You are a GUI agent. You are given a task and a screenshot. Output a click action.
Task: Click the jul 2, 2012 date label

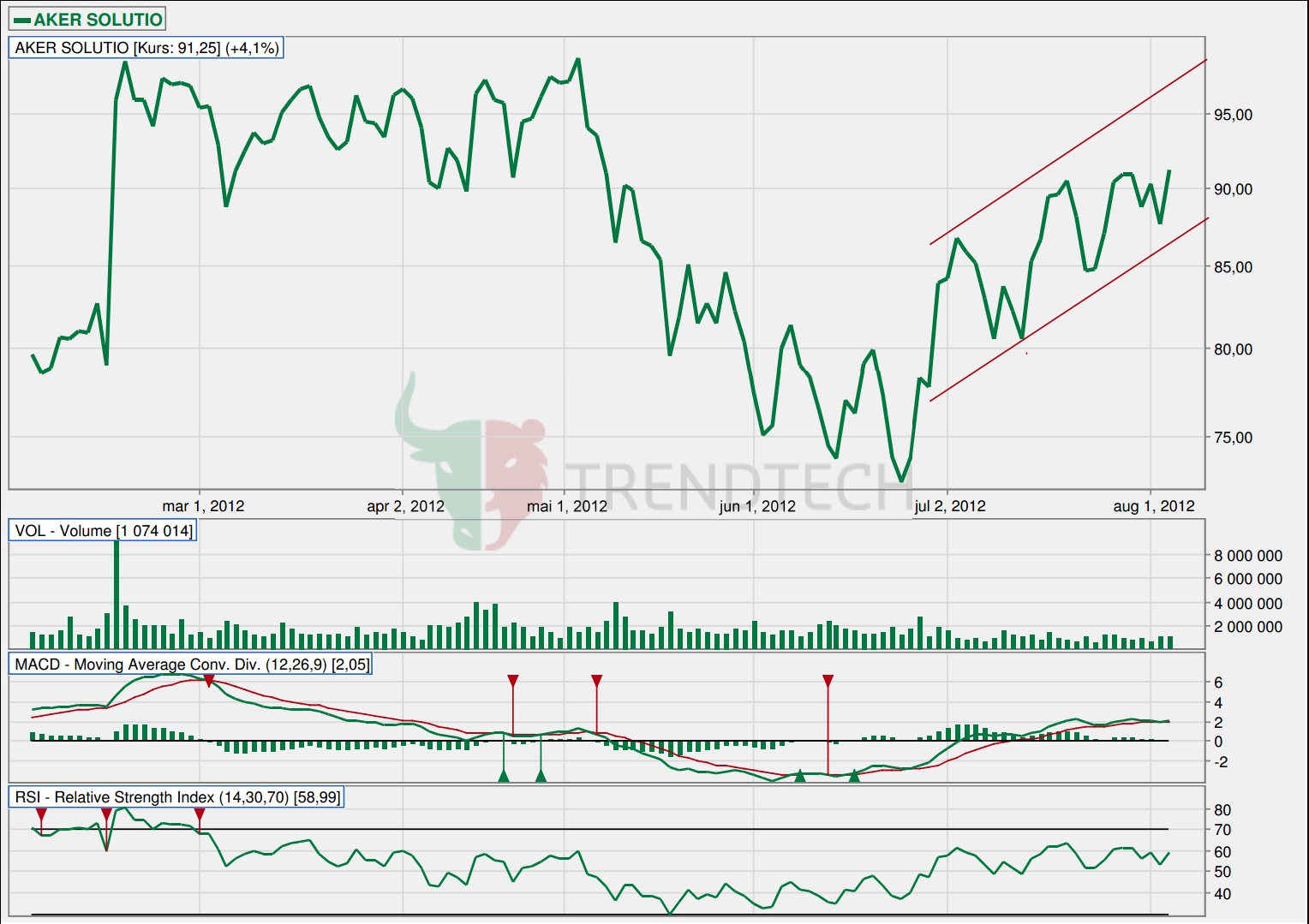click(x=950, y=506)
